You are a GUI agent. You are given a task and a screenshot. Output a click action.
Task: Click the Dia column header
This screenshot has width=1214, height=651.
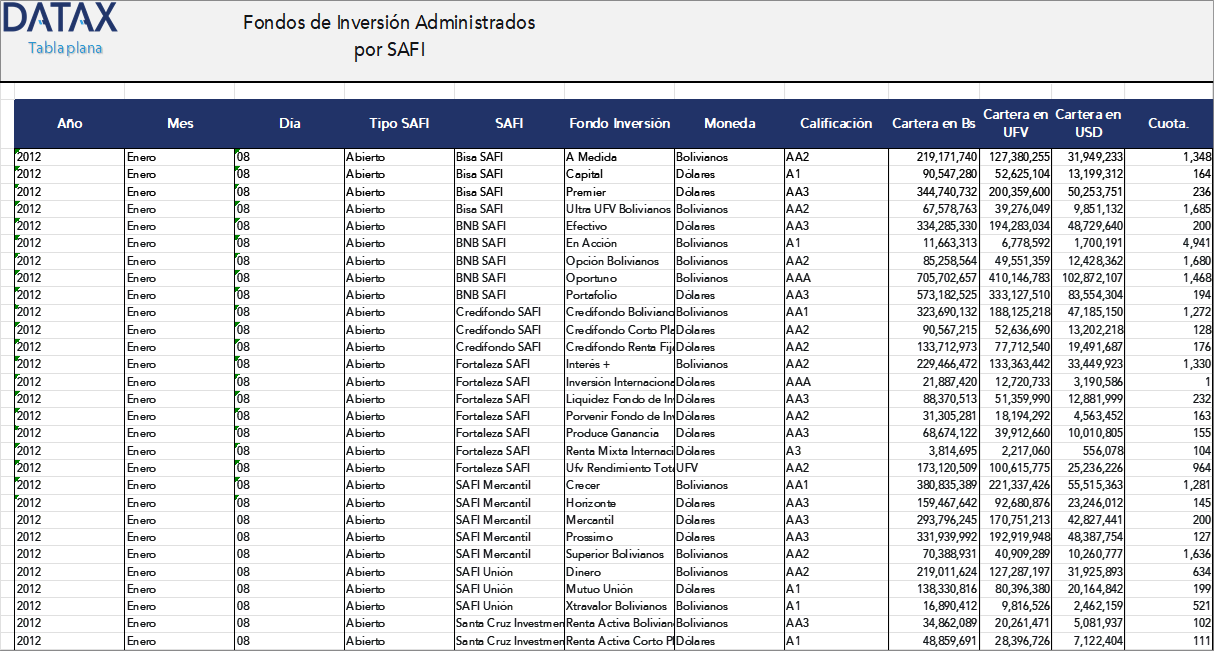(x=289, y=123)
